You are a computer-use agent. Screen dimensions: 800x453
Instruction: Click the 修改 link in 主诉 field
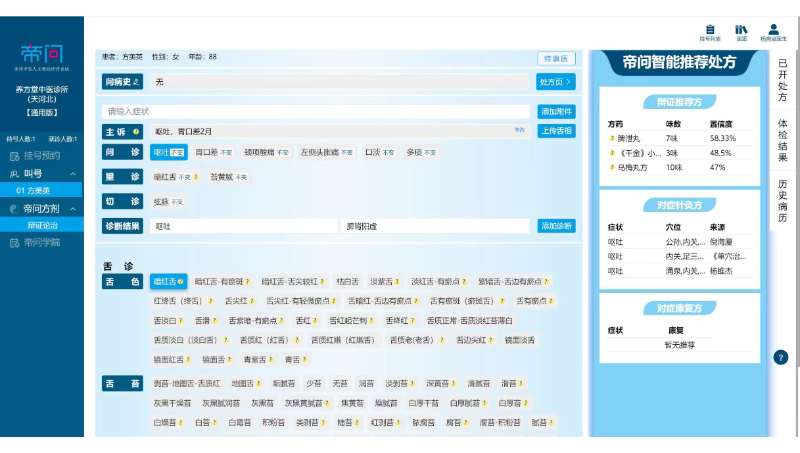519,130
